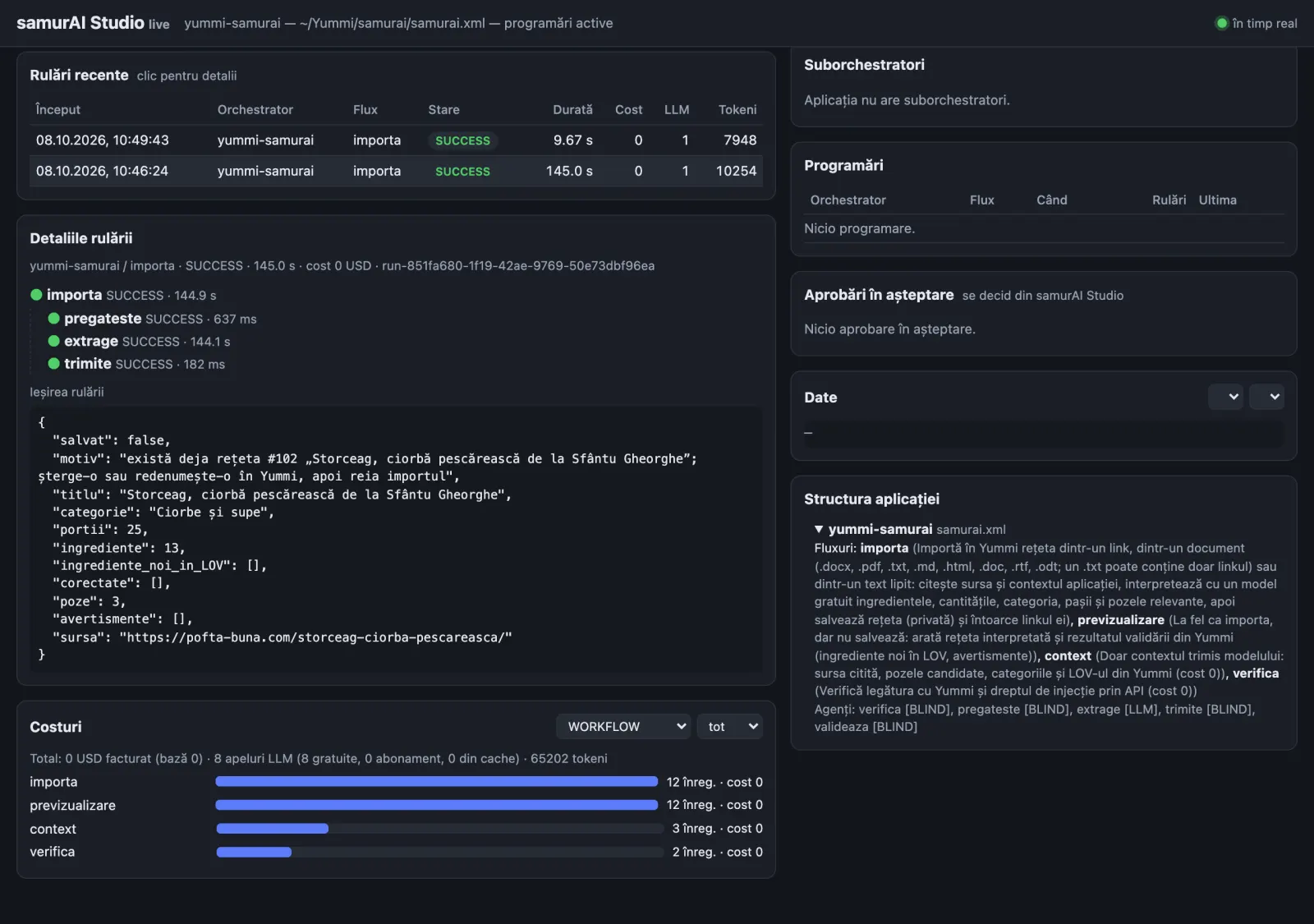Viewport: 1314px width, 924px height.
Task: Click the 'Nicio programare.' message
Action: (x=859, y=228)
